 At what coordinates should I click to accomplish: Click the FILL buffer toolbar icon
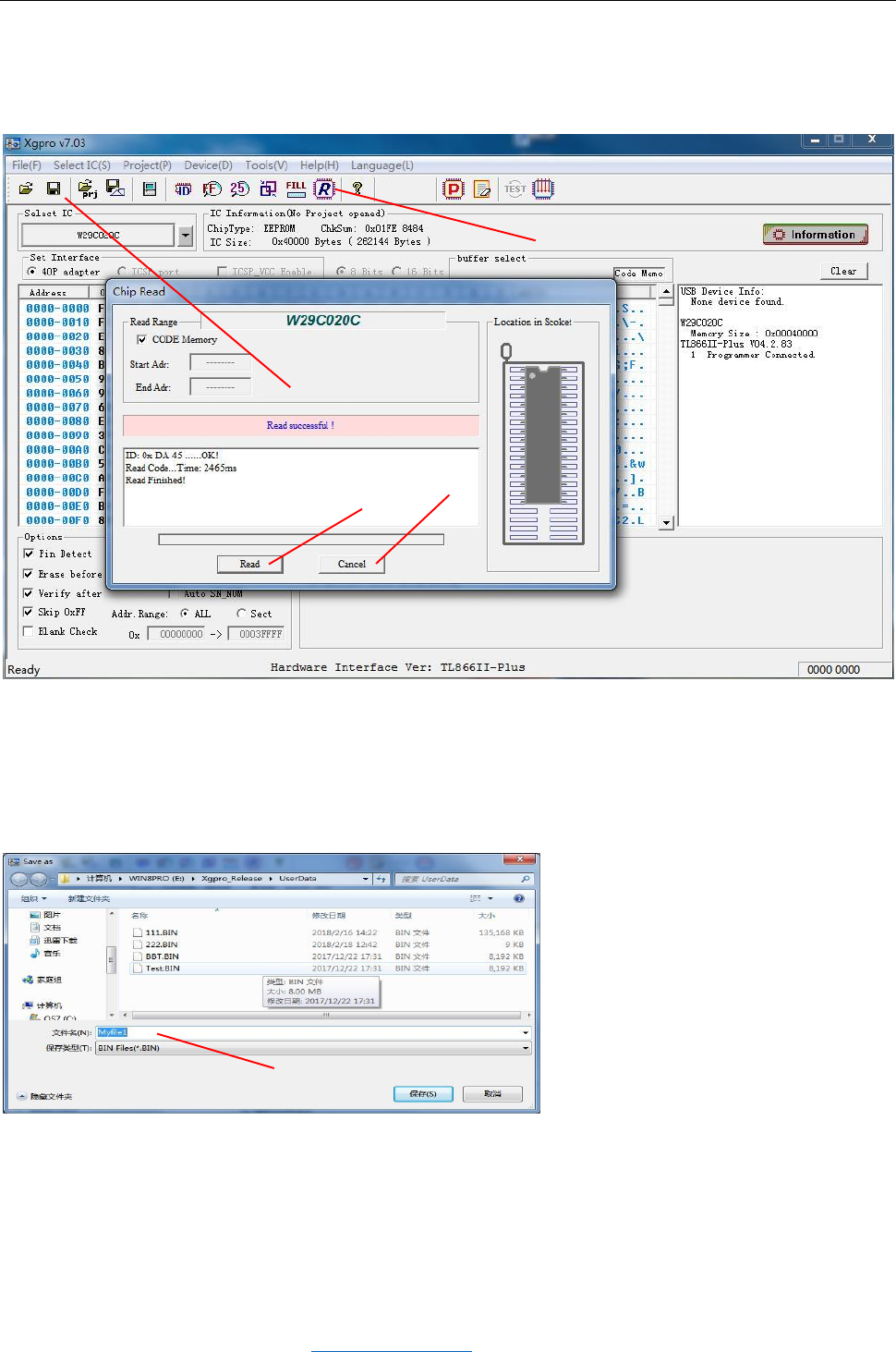coord(296,189)
